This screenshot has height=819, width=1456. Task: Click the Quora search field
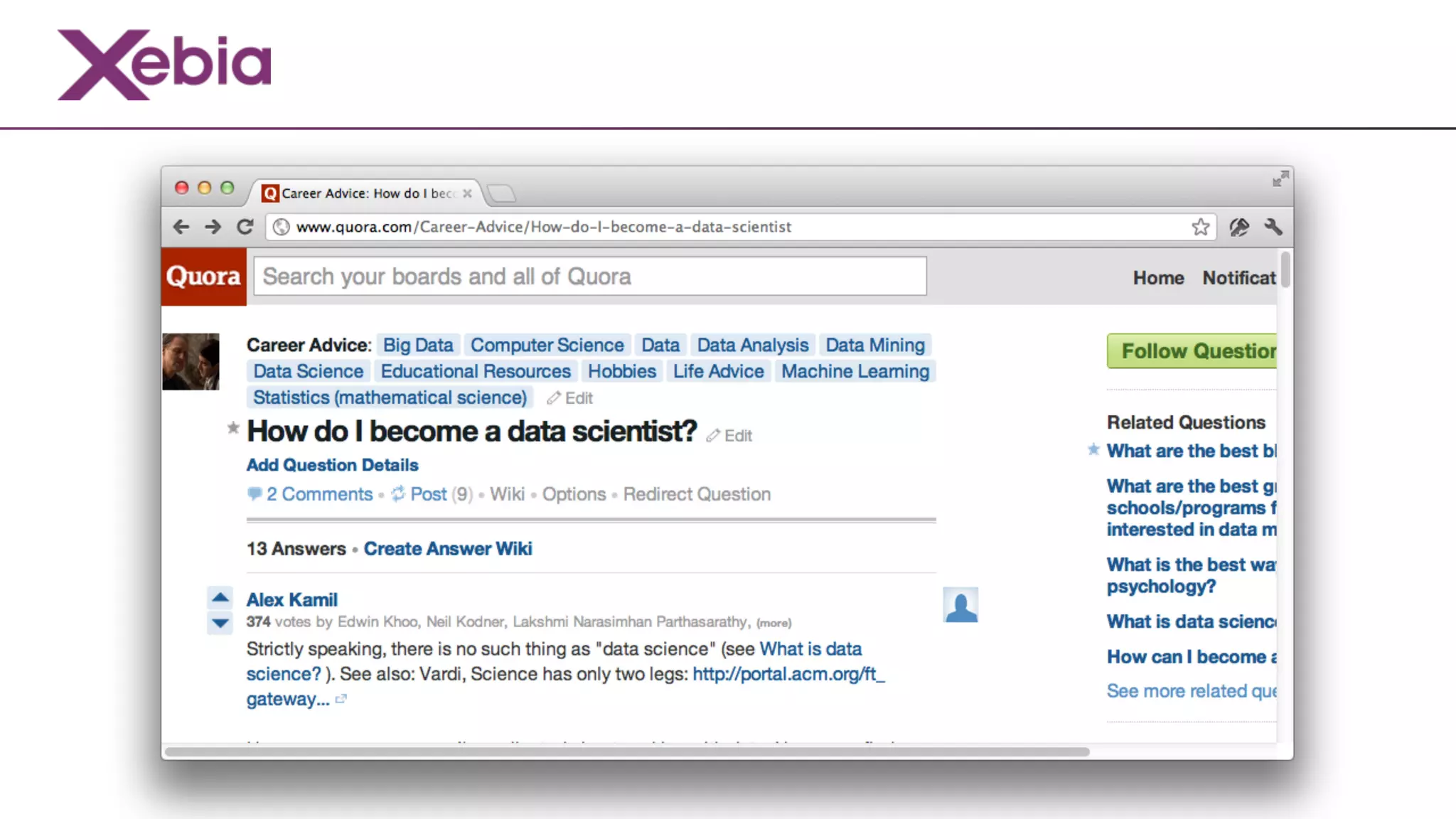(590, 277)
